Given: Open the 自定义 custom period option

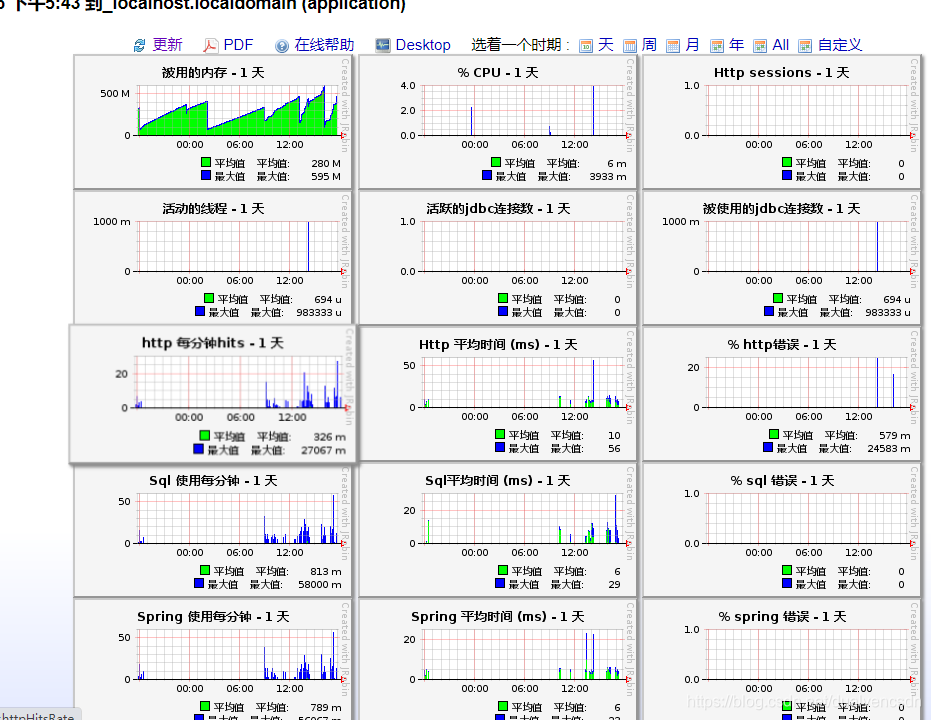Looking at the screenshot, I should click(838, 44).
